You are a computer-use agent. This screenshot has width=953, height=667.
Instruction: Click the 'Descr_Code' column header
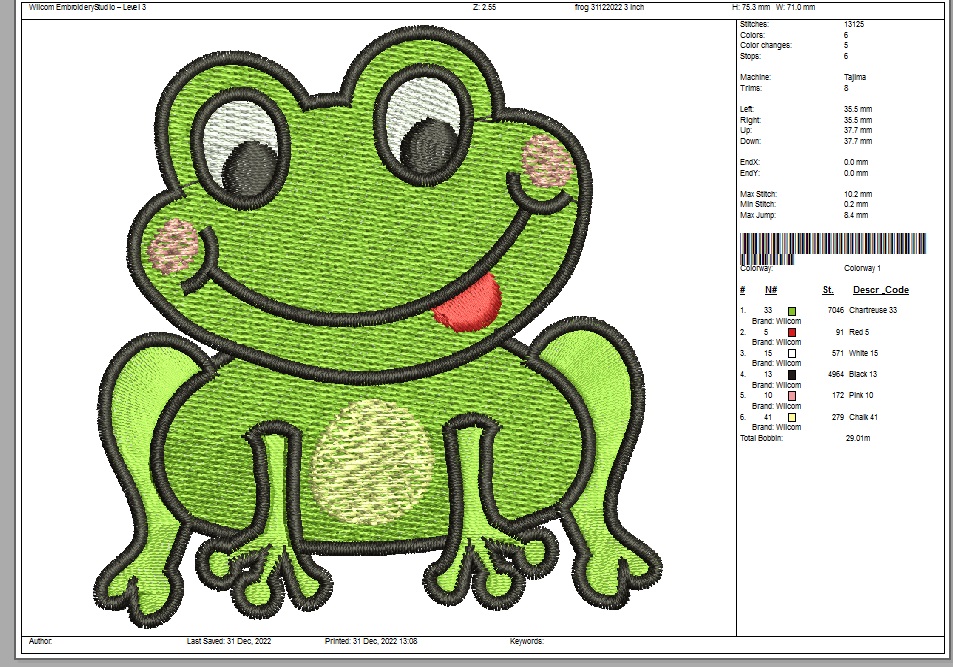(x=881, y=290)
